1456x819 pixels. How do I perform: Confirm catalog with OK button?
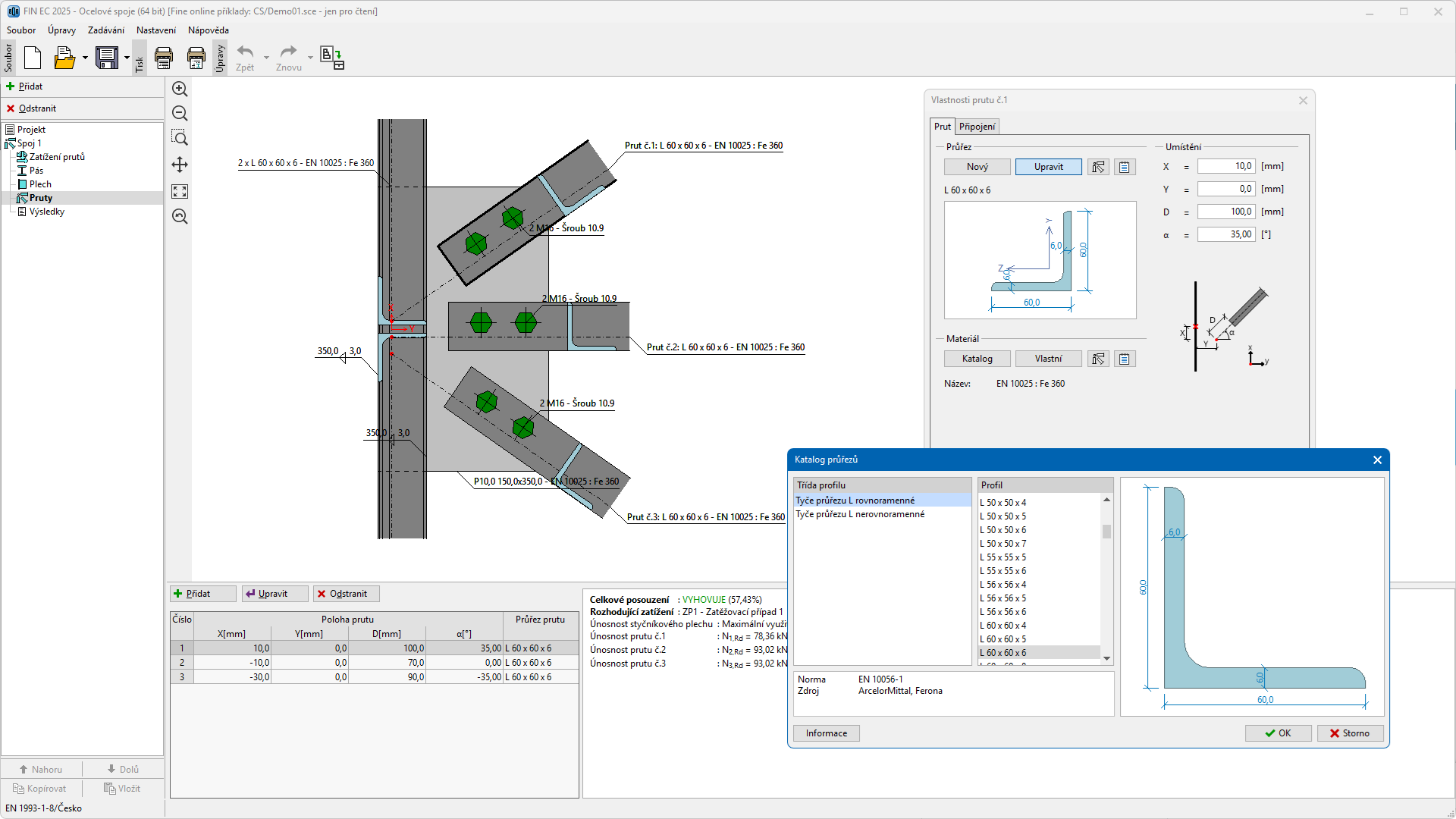1278,733
